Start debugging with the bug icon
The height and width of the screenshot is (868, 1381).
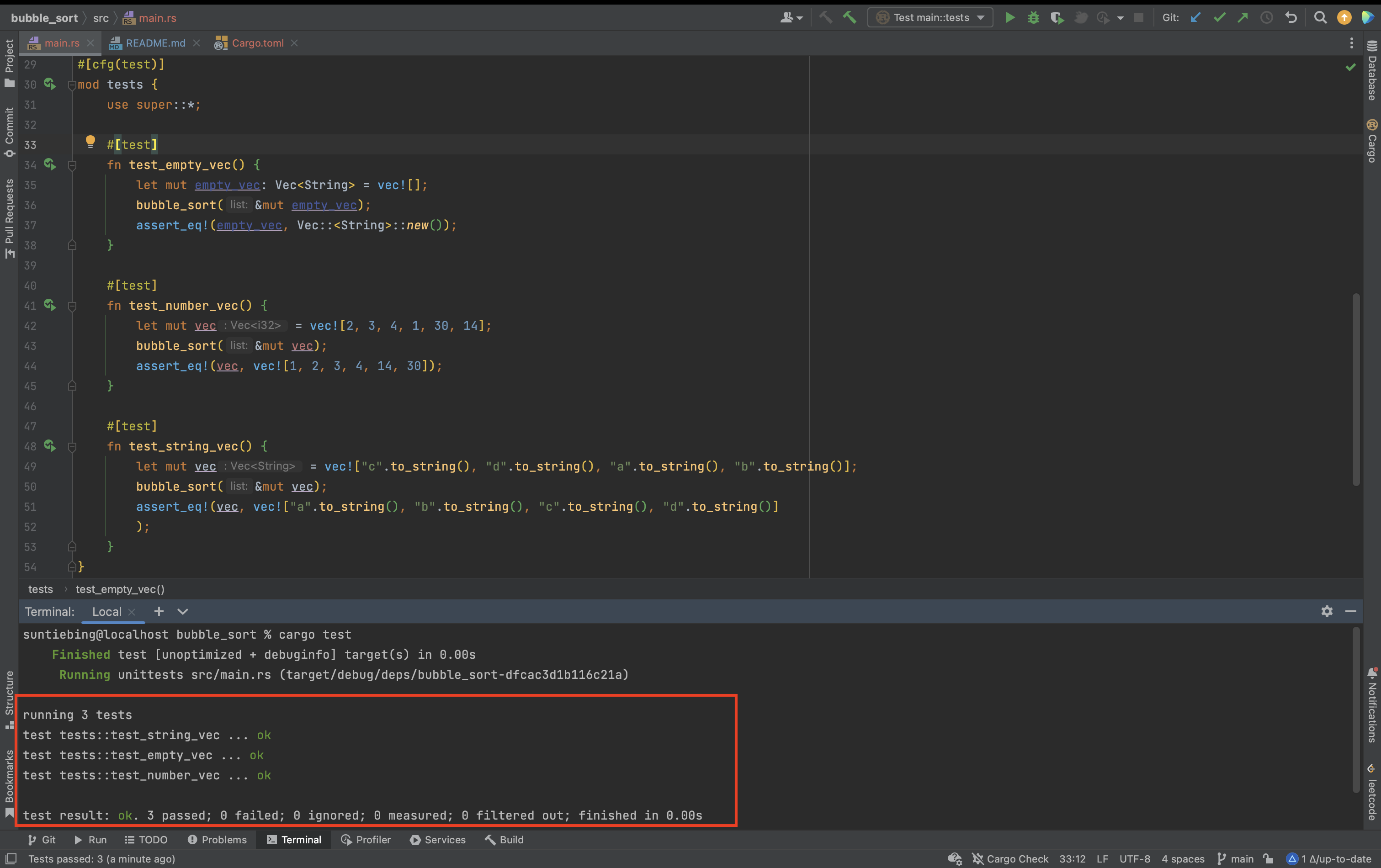[x=1033, y=18]
